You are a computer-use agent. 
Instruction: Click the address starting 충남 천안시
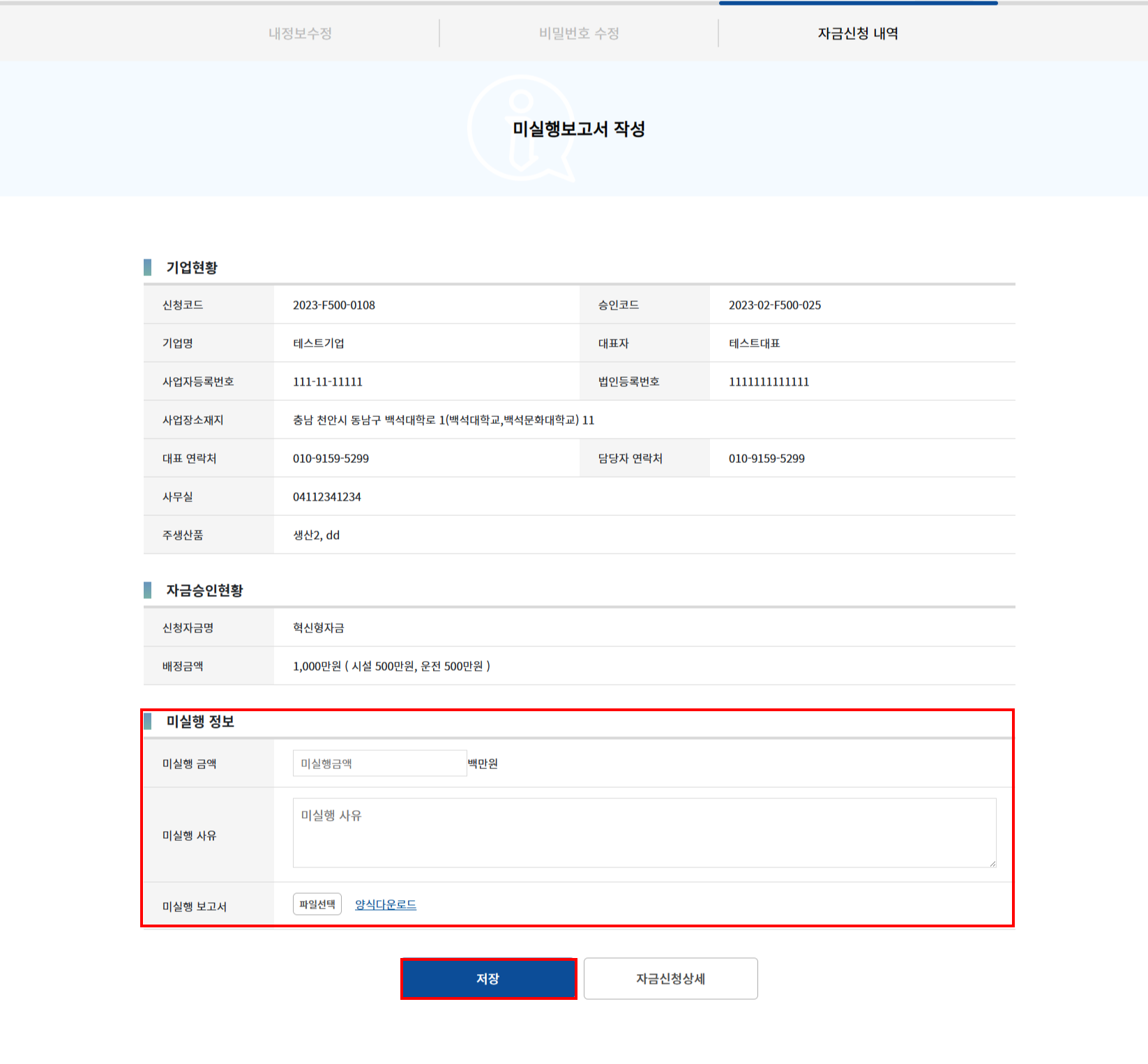(444, 420)
